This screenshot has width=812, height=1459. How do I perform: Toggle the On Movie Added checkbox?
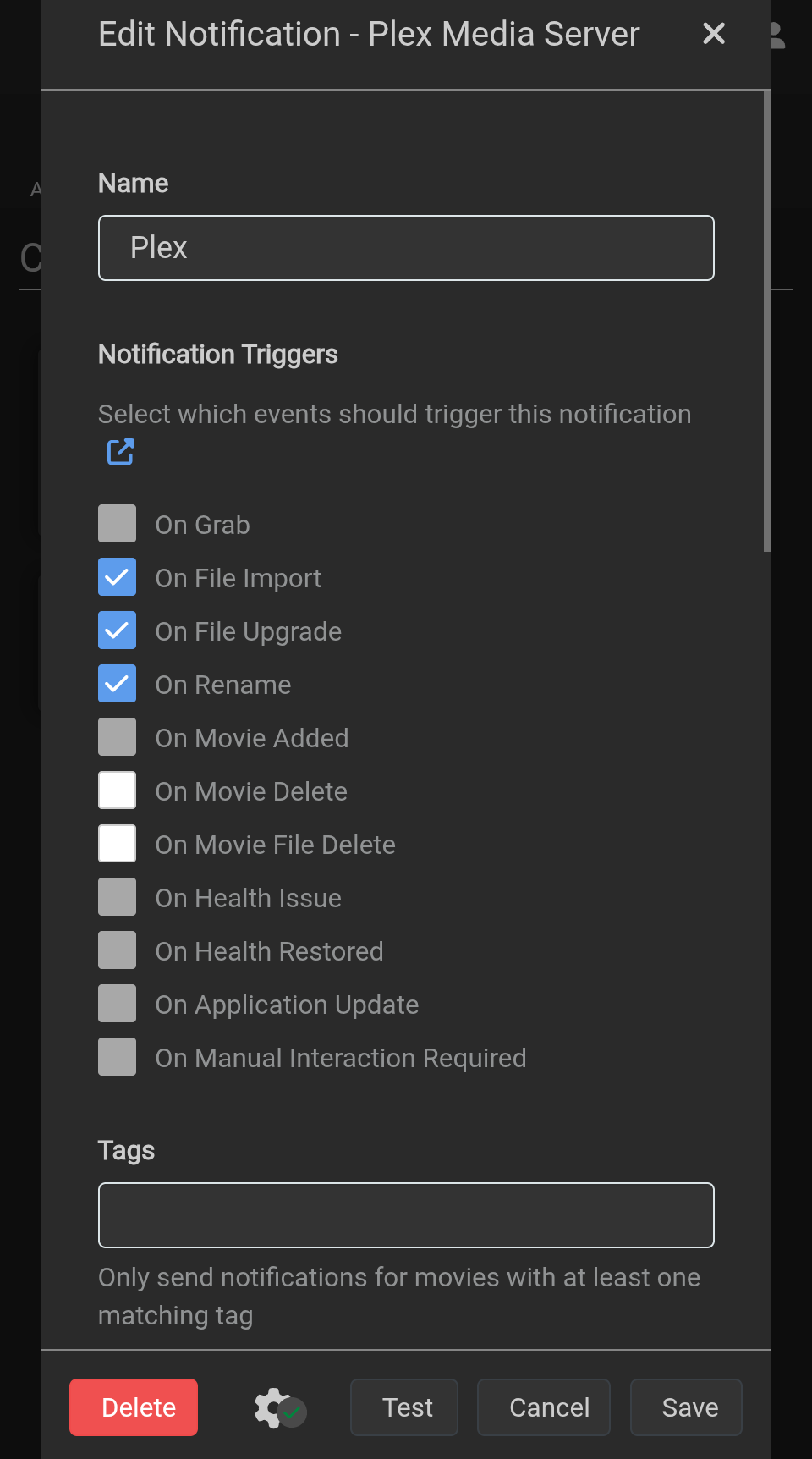(x=117, y=737)
